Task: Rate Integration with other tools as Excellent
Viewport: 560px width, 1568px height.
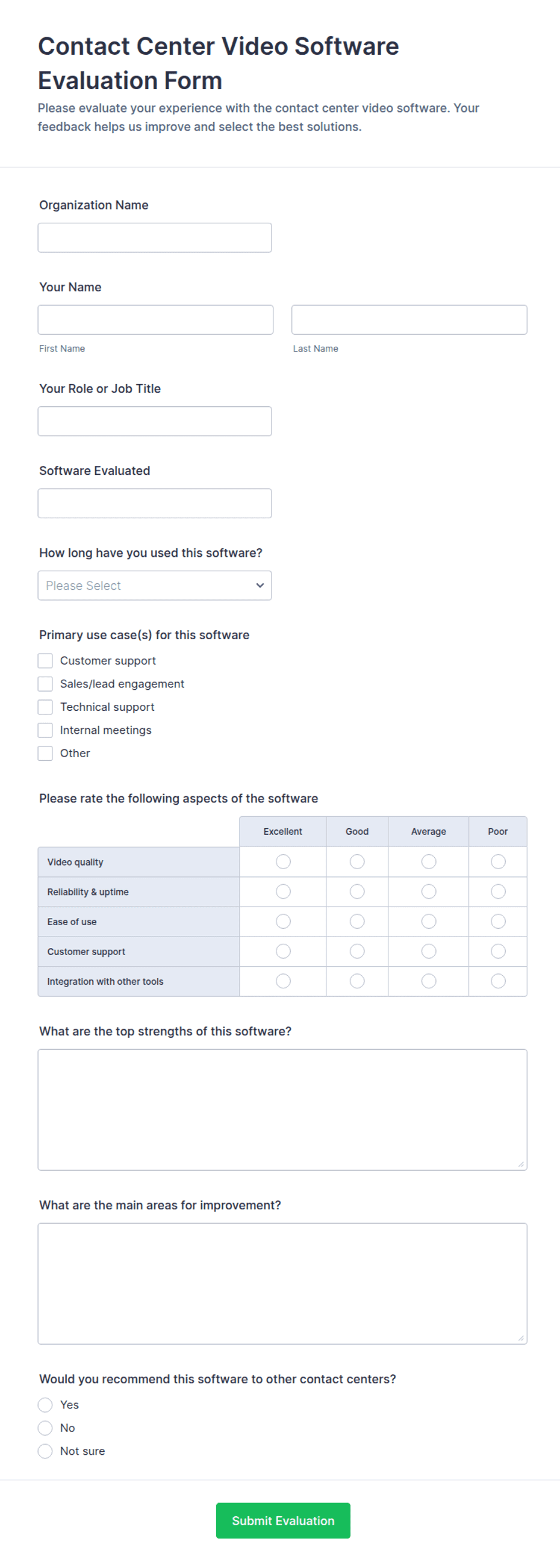Action: coord(283,981)
